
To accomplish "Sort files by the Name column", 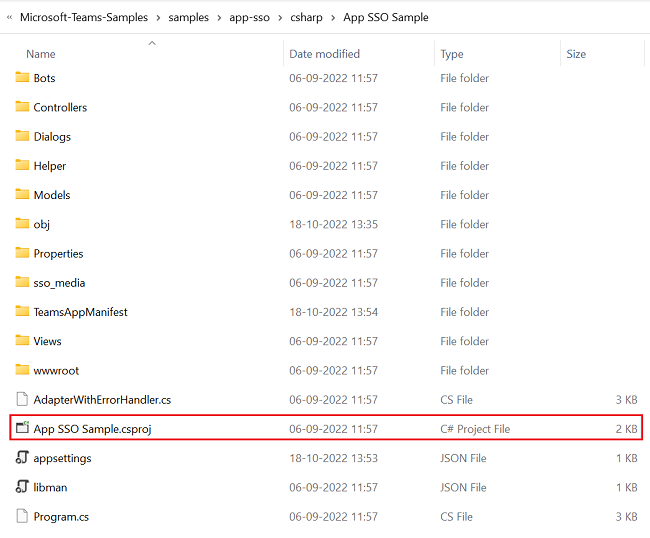I will pyautogui.click(x=41, y=54).
